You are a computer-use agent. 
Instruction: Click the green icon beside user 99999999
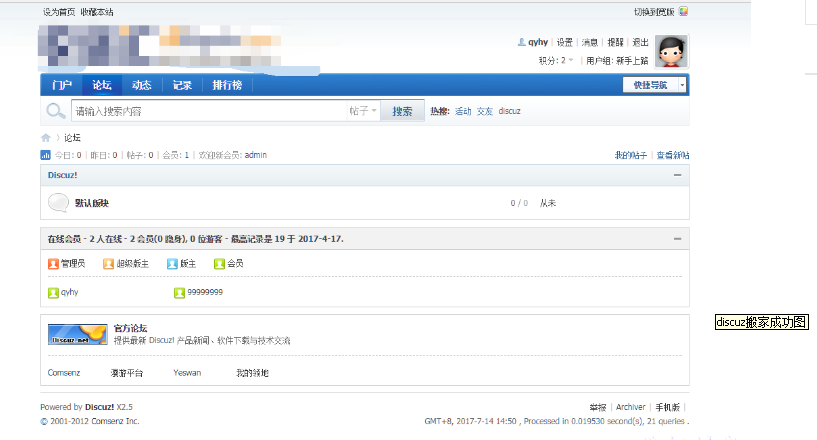tap(179, 292)
